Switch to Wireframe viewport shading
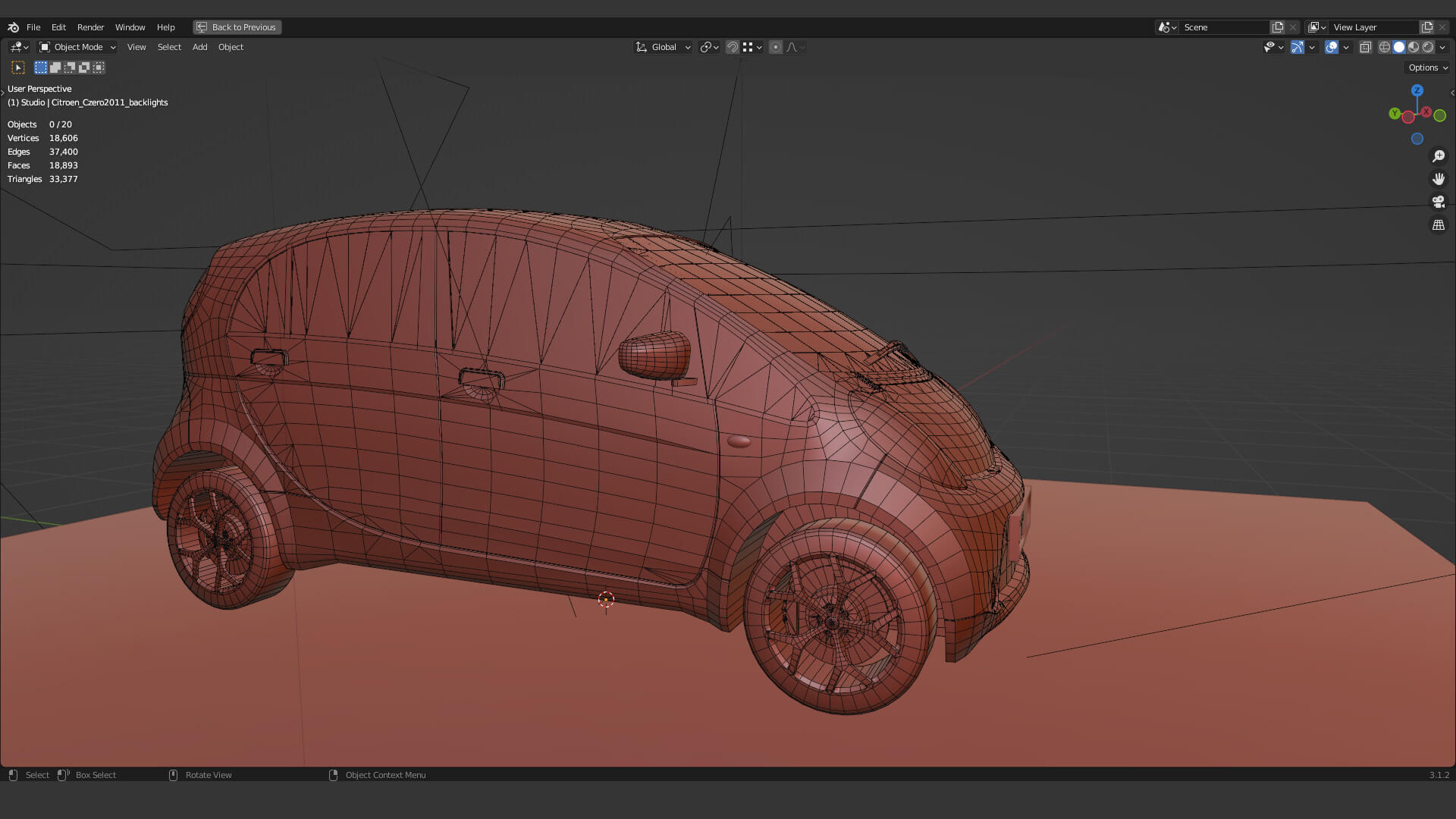This screenshot has height=819, width=1456. tap(1385, 47)
